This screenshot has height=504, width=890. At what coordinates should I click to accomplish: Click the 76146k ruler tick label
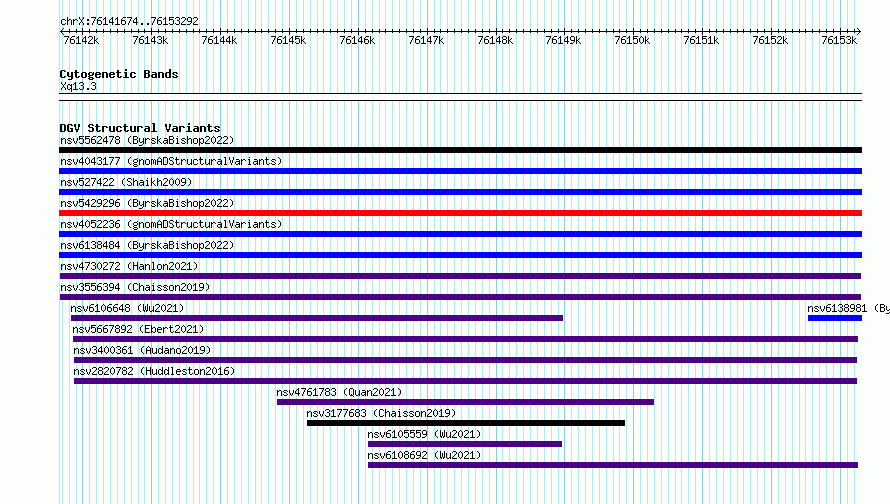(x=357, y=40)
